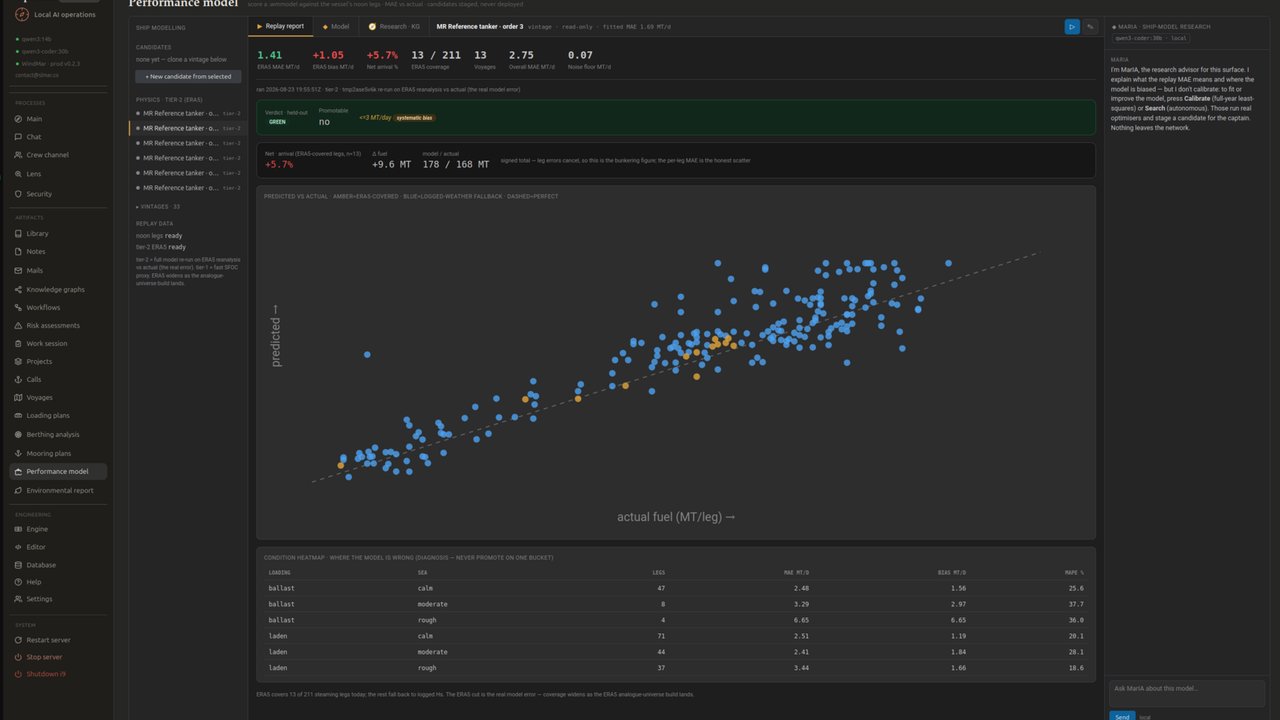Open the Engine icon
The width and height of the screenshot is (1280, 720).
[x=18, y=529]
